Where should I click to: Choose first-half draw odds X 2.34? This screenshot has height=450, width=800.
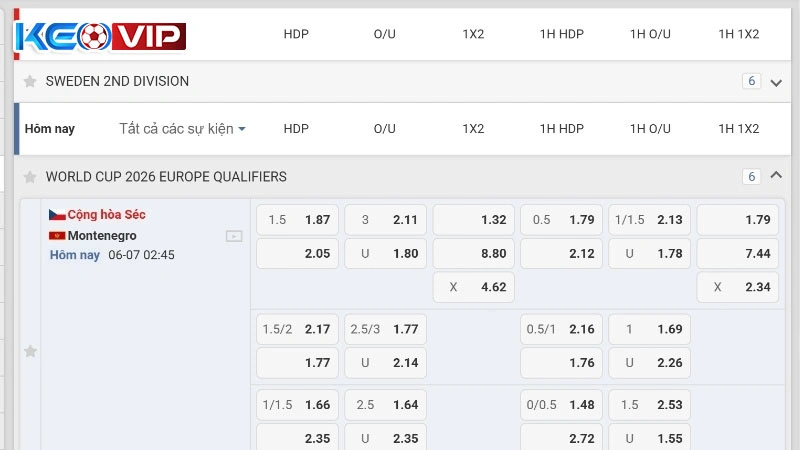coord(738,287)
